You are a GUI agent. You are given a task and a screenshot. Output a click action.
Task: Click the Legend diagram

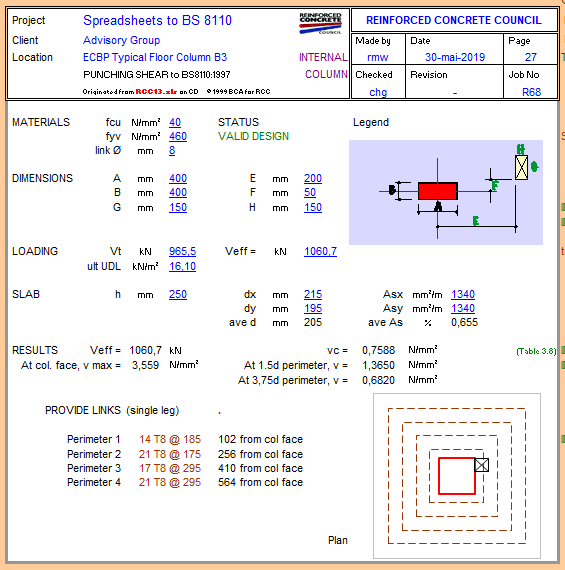(446, 192)
